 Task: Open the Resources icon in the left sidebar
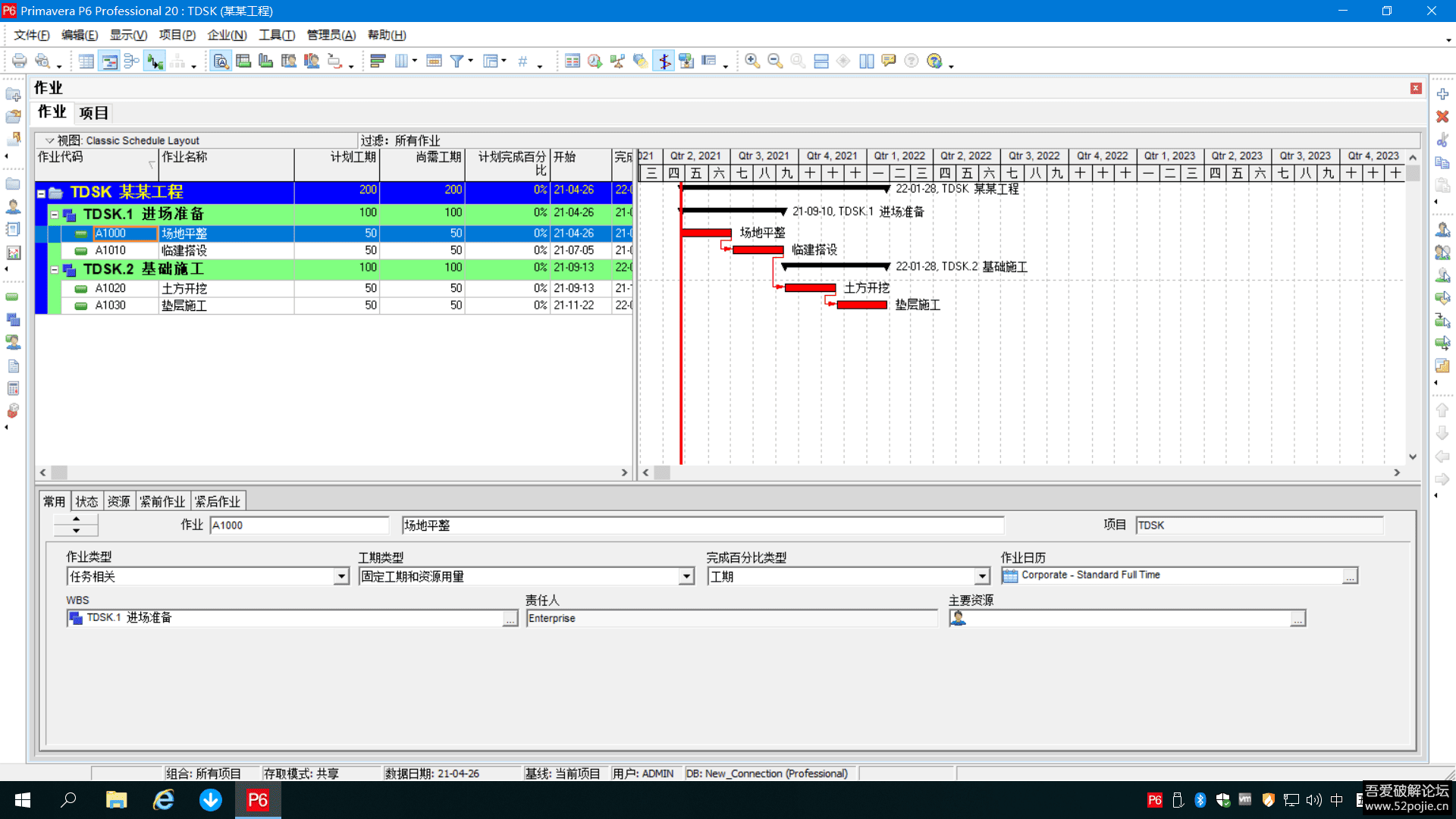point(13,206)
